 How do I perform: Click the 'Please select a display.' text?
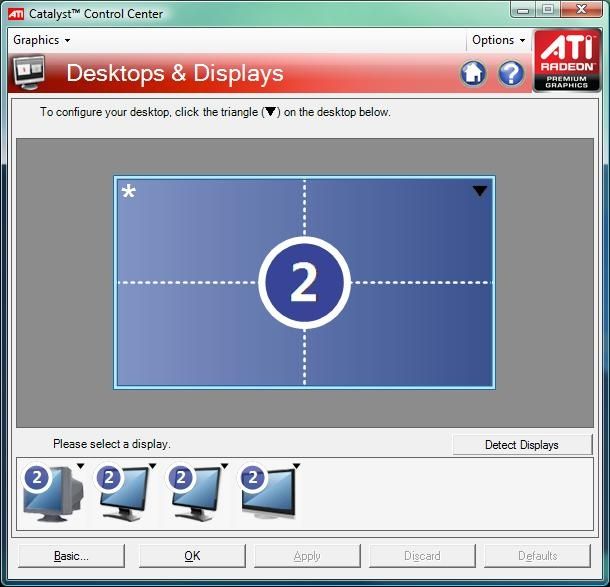[x=112, y=444]
